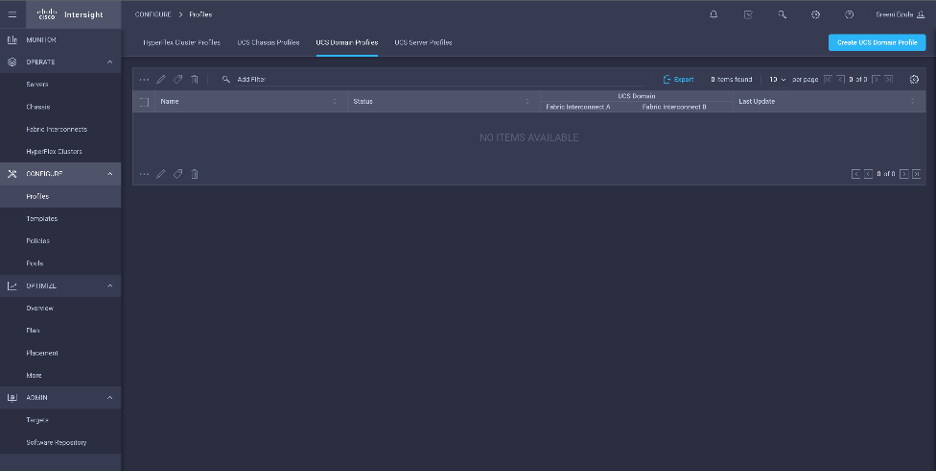This screenshot has height=472, width=936.
Task: Open the header settings gear
Action: coord(815,14)
